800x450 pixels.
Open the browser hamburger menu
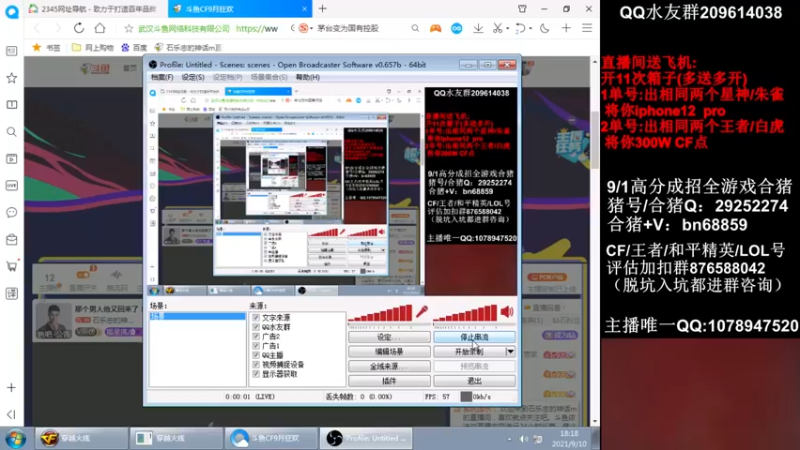click(x=587, y=29)
